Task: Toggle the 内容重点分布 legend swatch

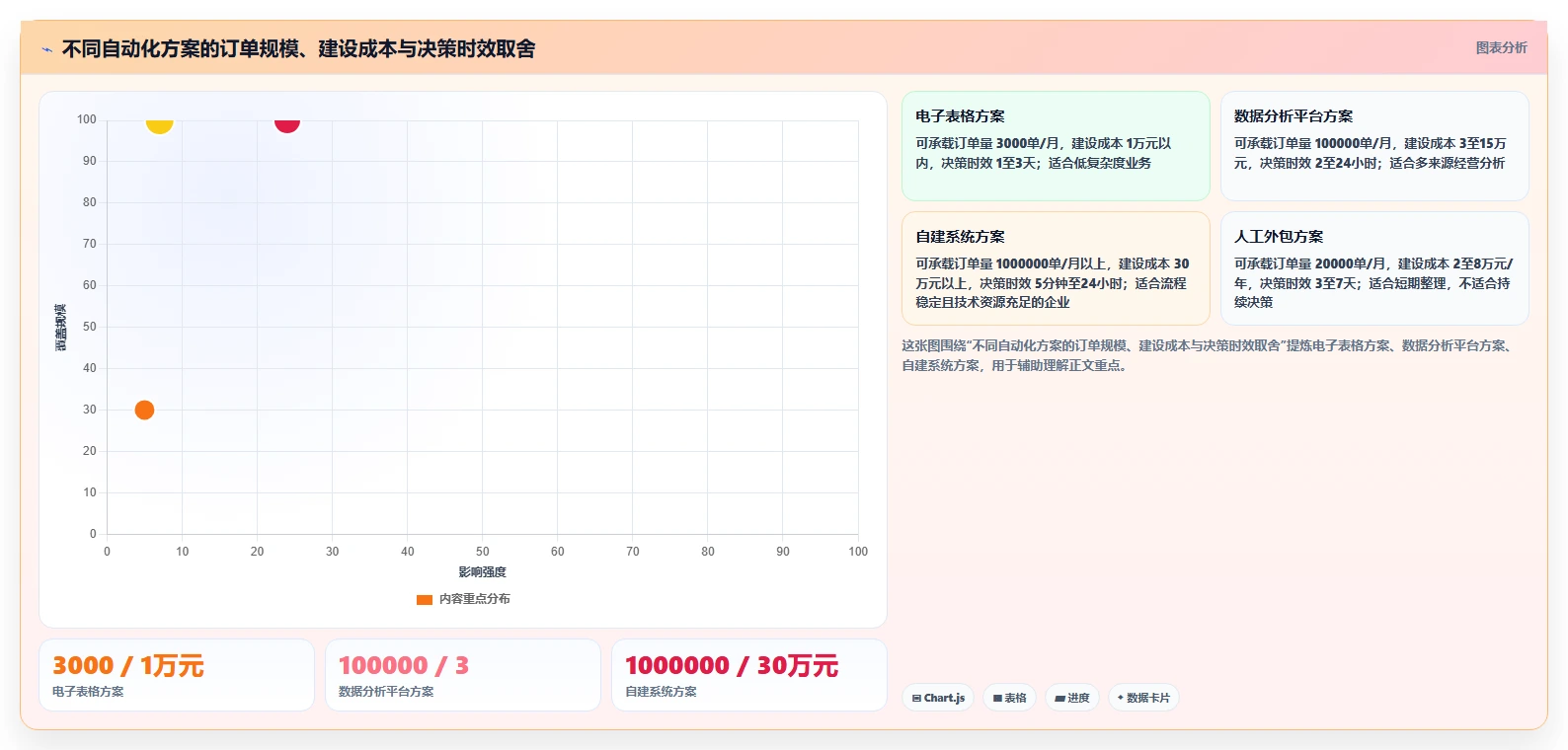Action: click(x=425, y=599)
